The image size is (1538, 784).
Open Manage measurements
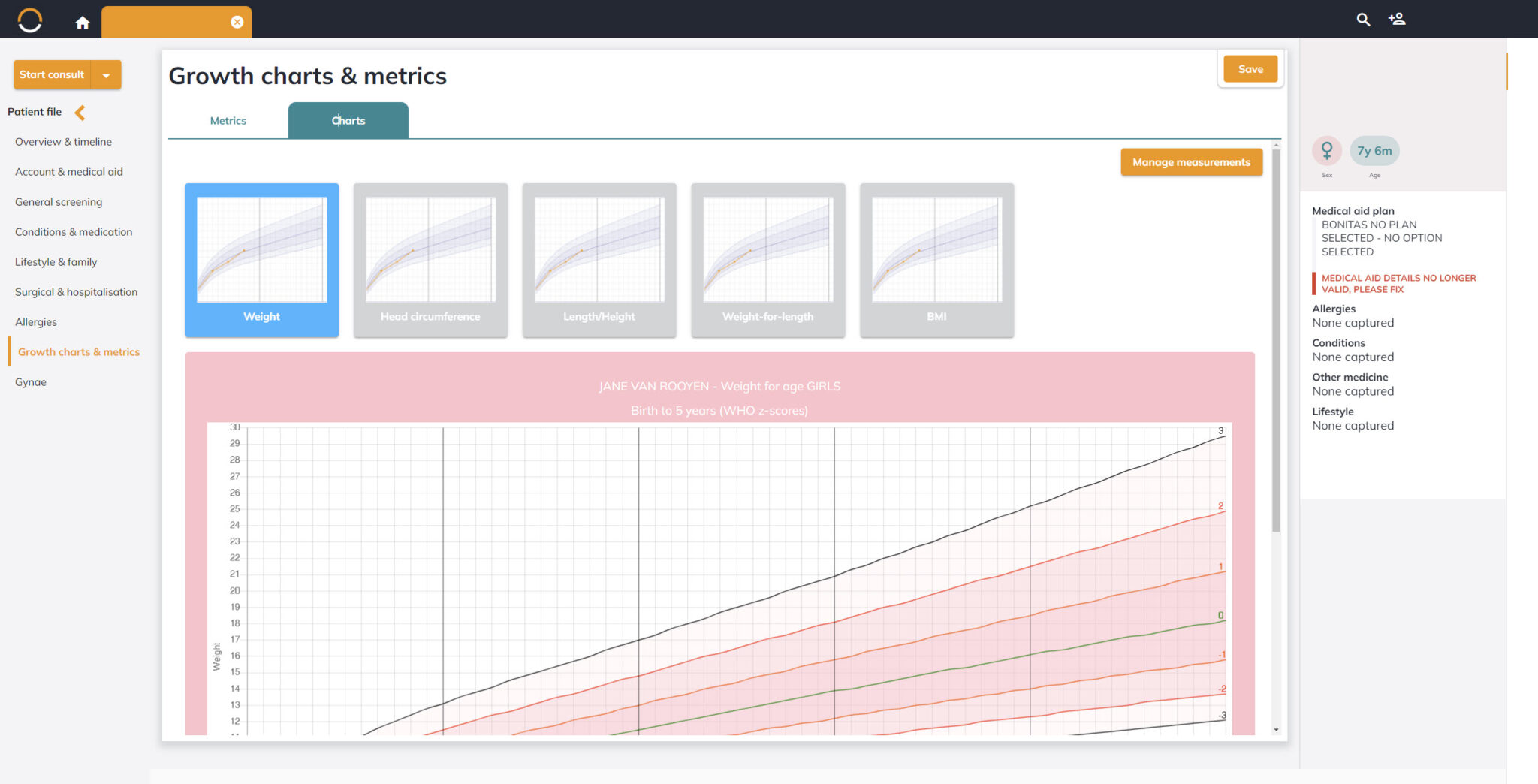(x=1191, y=162)
